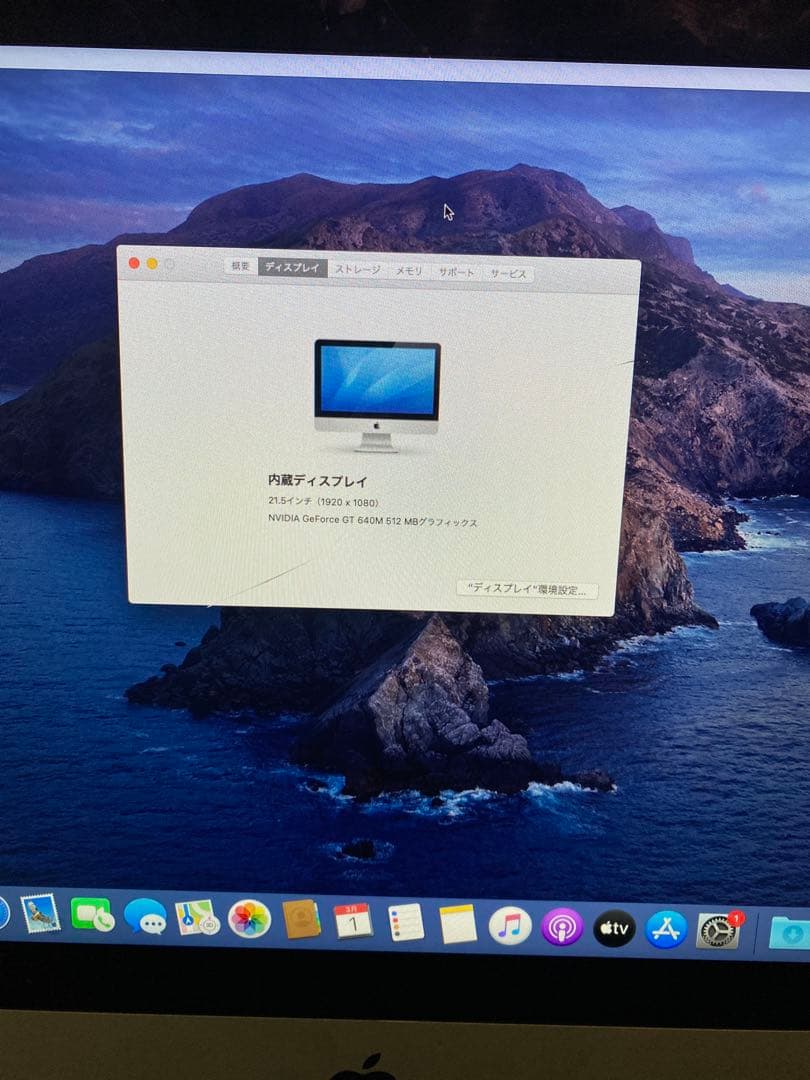Launch FaceTime from the Dock
The width and height of the screenshot is (810, 1080).
[x=93, y=915]
